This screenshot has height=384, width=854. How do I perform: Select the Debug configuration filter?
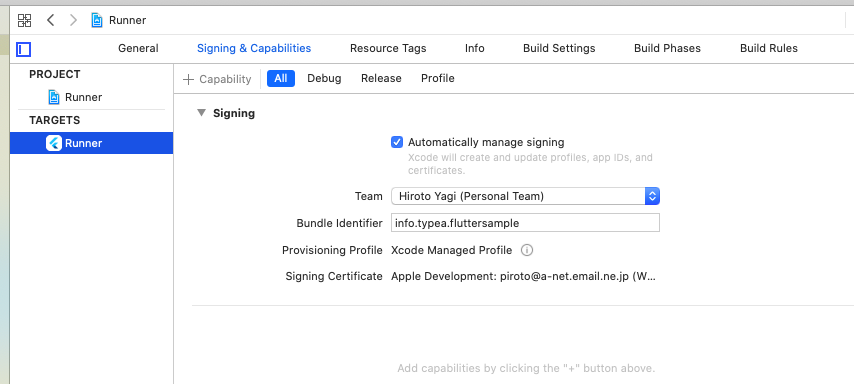tap(324, 78)
